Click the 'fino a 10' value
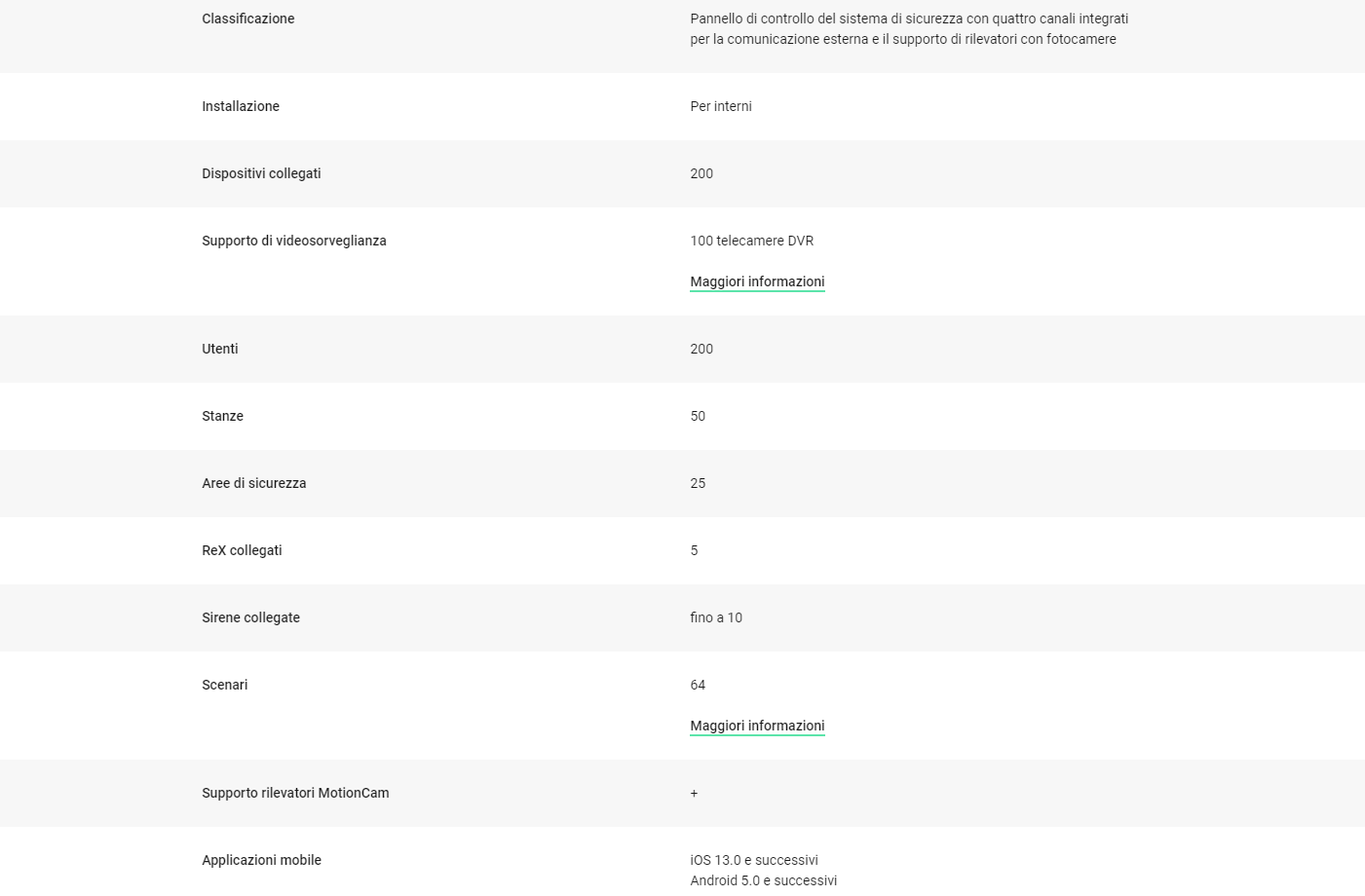Screen dimensions: 1365x896 pos(716,617)
